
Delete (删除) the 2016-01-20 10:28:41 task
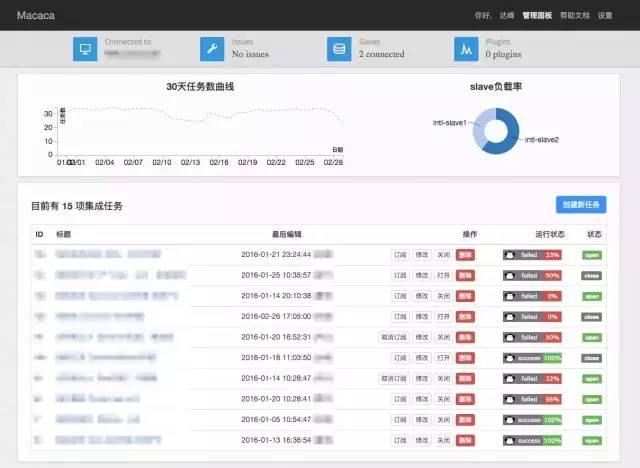coord(465,399)
